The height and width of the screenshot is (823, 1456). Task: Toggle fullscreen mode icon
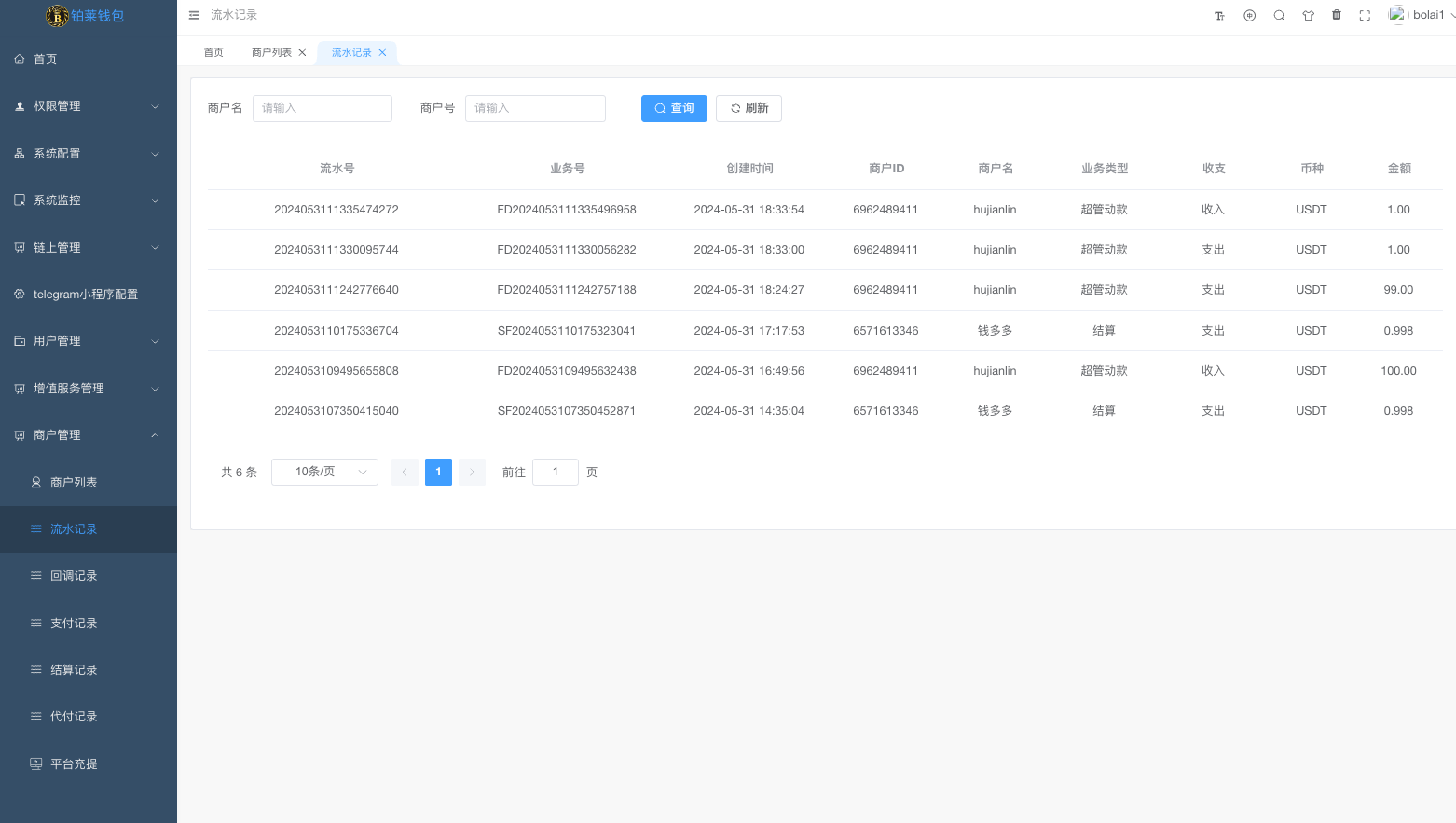coord(1365,16)
